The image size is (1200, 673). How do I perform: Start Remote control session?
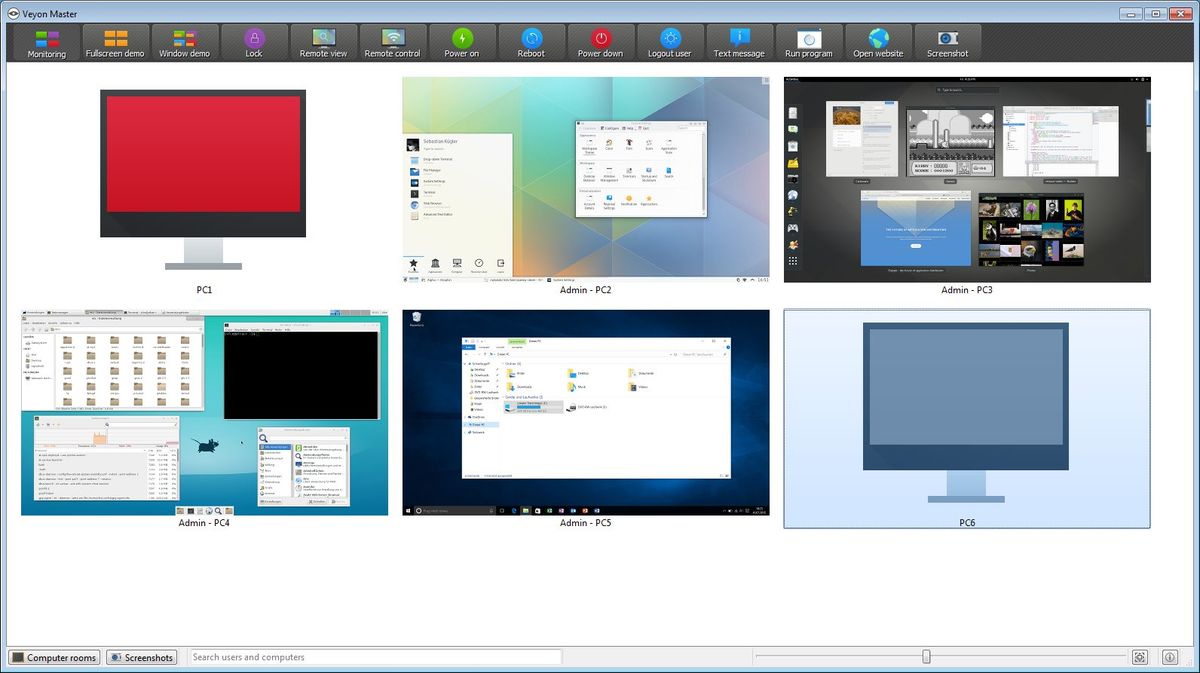pos(392,42)
